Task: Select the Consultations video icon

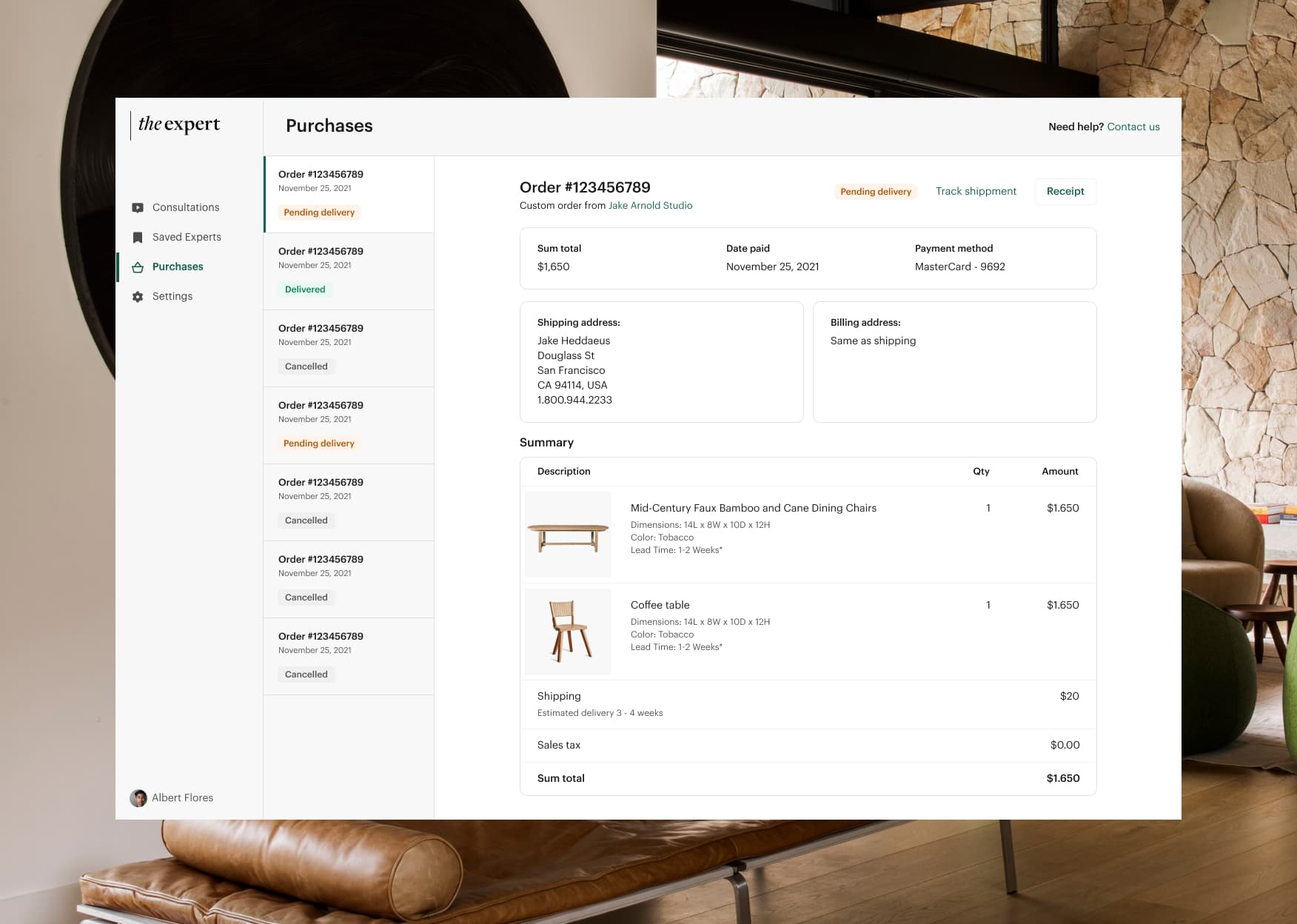Action: (138, 207)
